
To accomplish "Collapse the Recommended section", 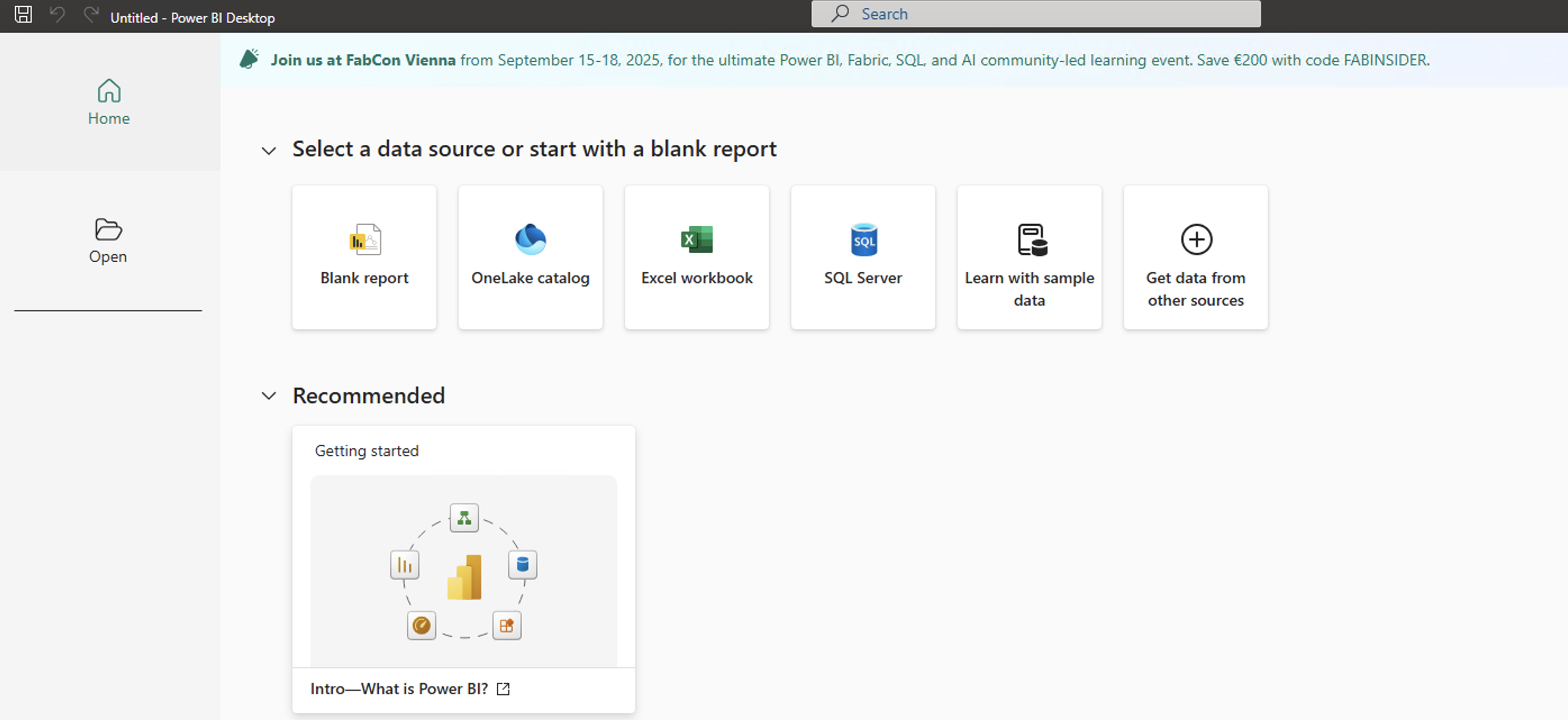I will [269, 396].
